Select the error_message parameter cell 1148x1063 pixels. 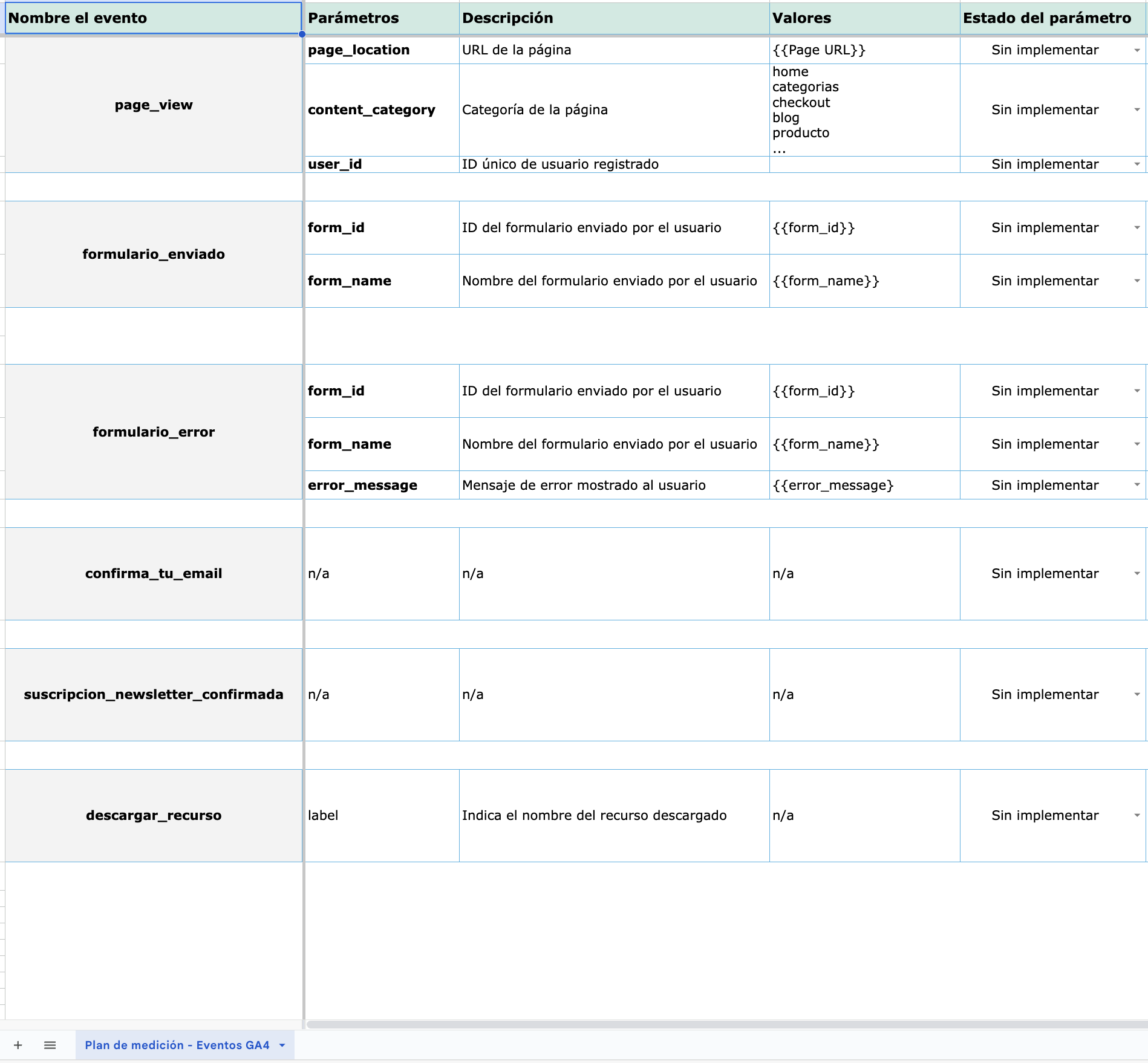coord(382,485)
